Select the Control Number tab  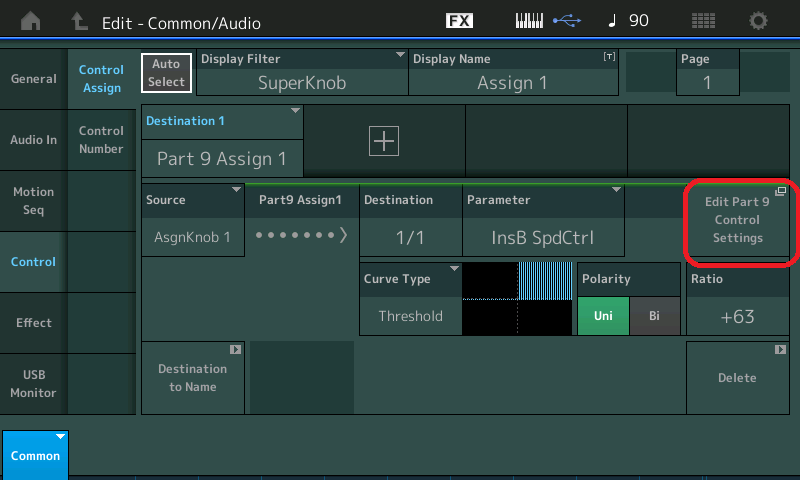[x=101, y=140]
